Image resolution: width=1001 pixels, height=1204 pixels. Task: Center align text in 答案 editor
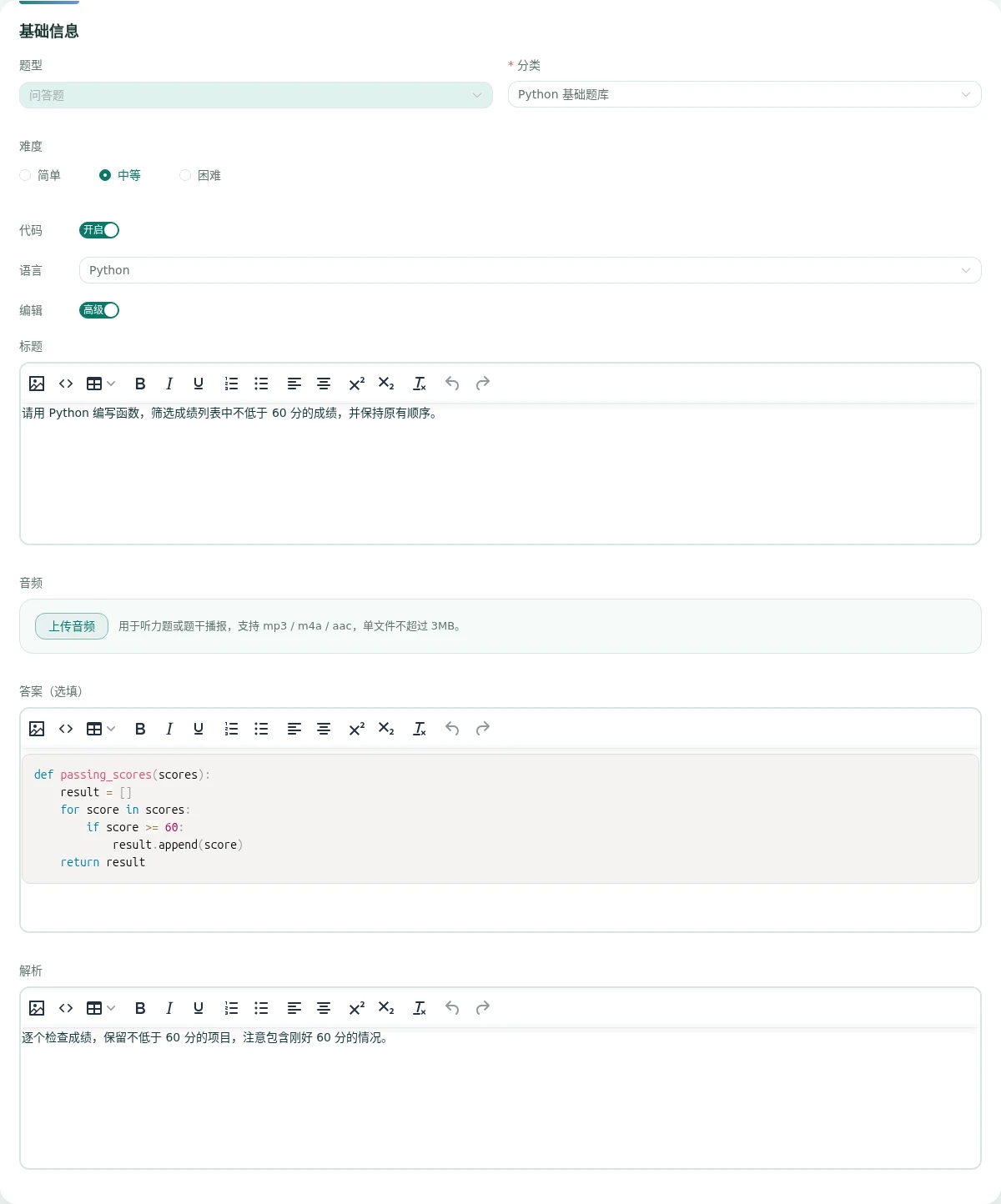coord(324,729)
